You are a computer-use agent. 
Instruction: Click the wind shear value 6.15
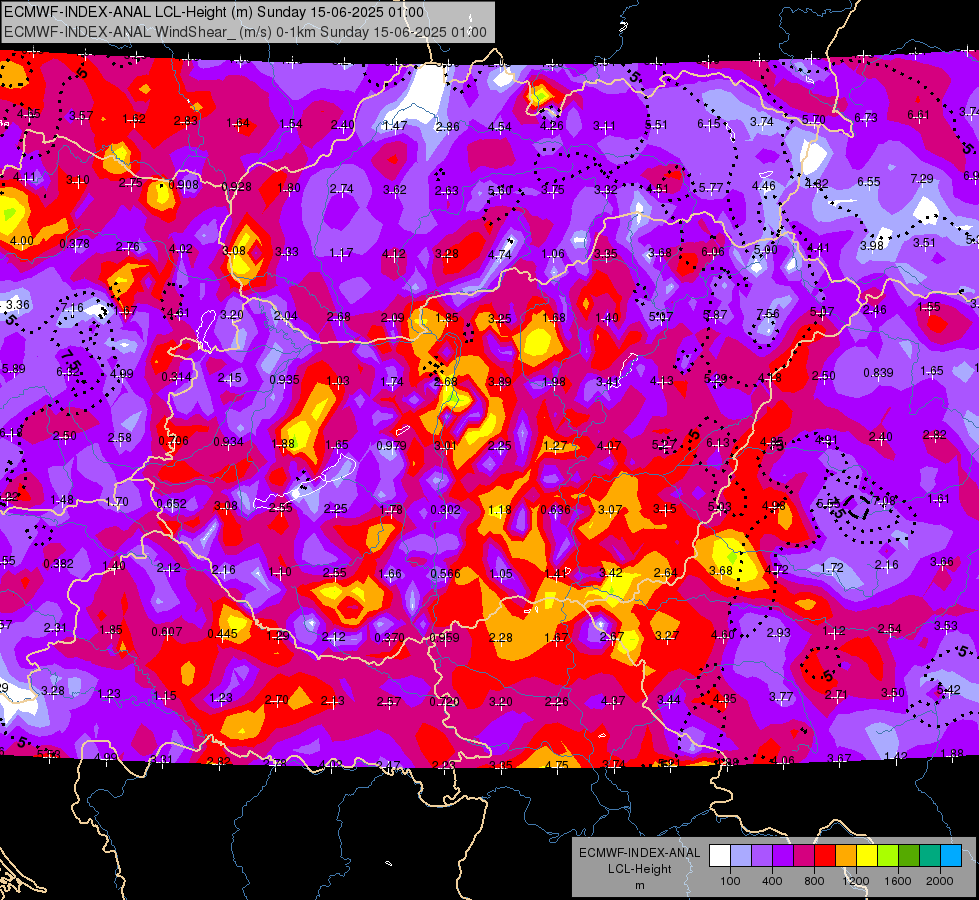coord(709,124)
